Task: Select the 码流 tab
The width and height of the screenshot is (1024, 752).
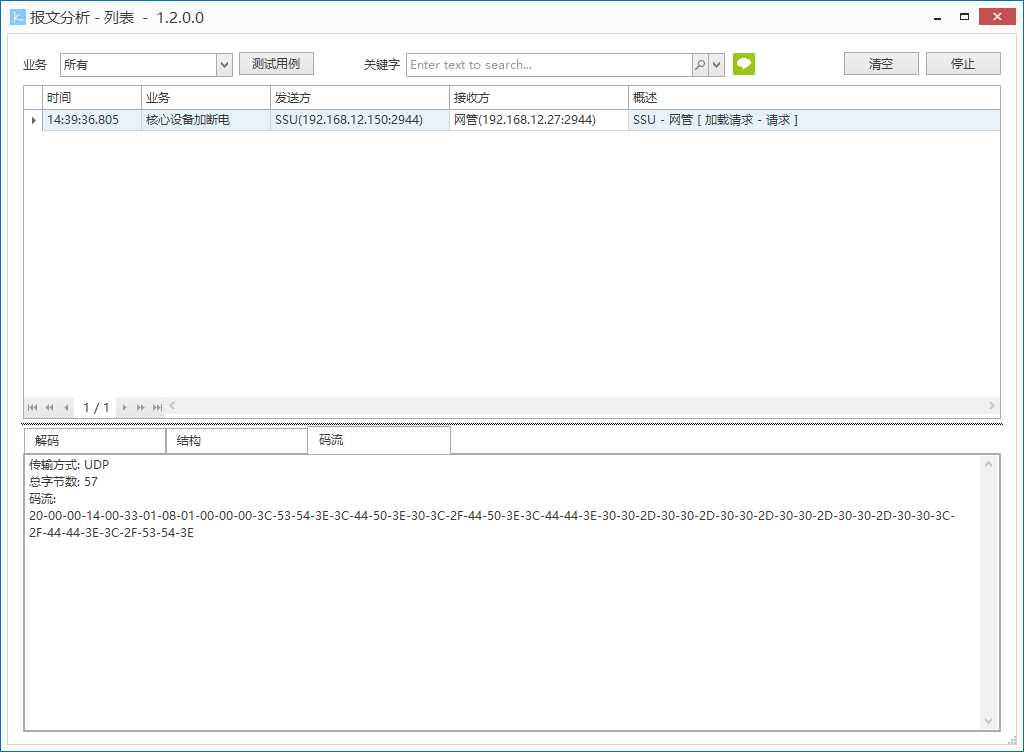Action: pos(379,440)
